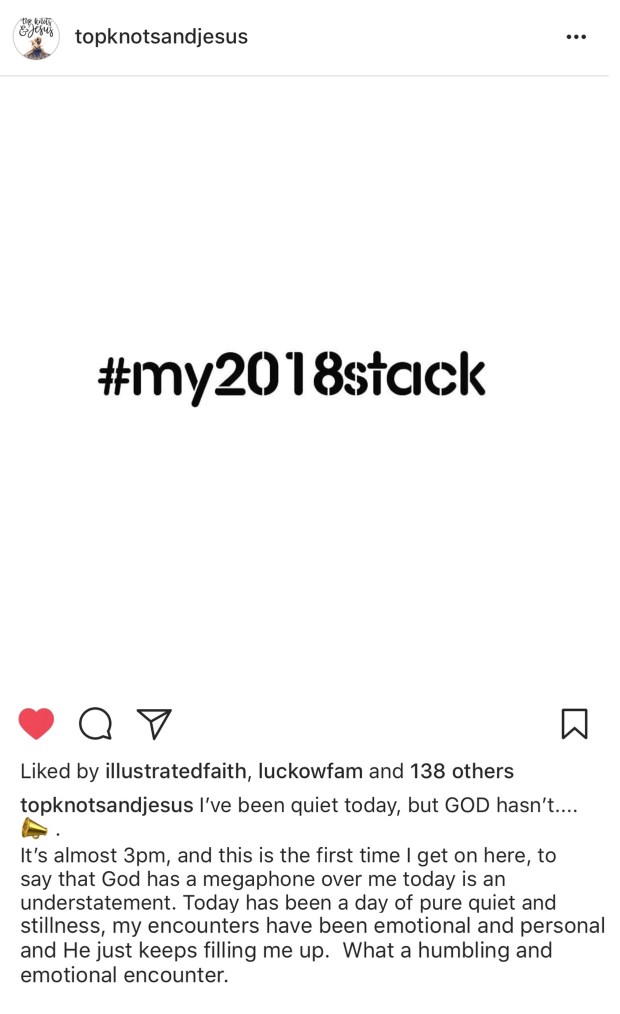Tap the bold topknotsandjesus name in caption

point(107,805)
